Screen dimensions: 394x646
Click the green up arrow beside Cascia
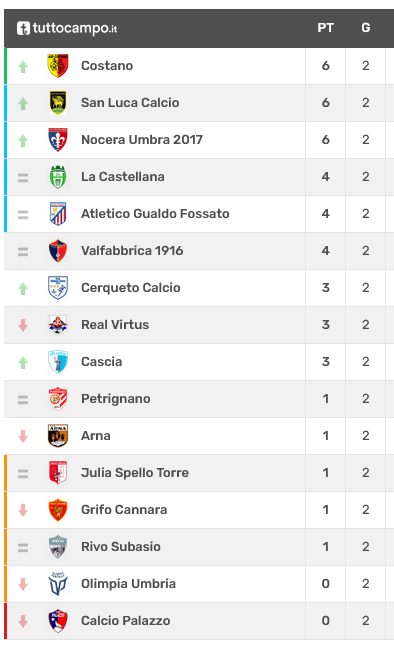click(23, 363)
